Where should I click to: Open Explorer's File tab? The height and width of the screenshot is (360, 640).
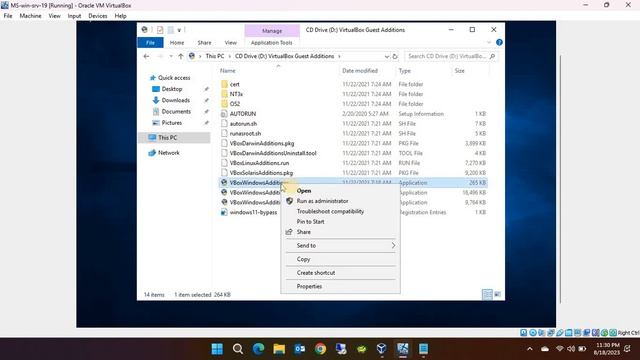point(150,42)
